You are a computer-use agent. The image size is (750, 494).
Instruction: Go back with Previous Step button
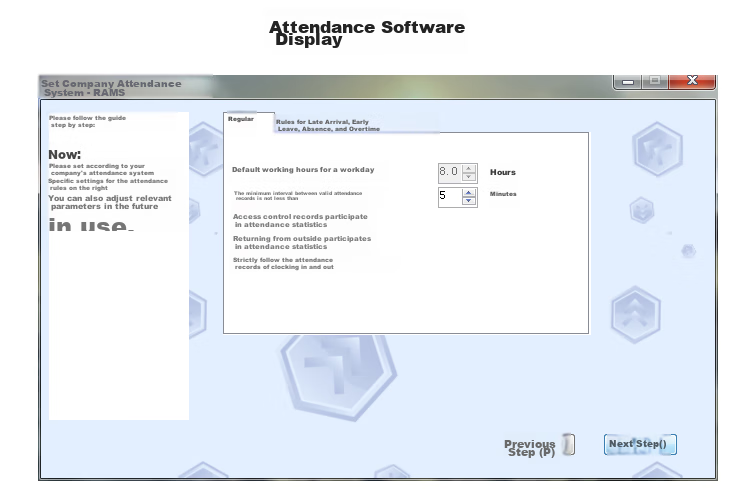click(x=539, y=446)
